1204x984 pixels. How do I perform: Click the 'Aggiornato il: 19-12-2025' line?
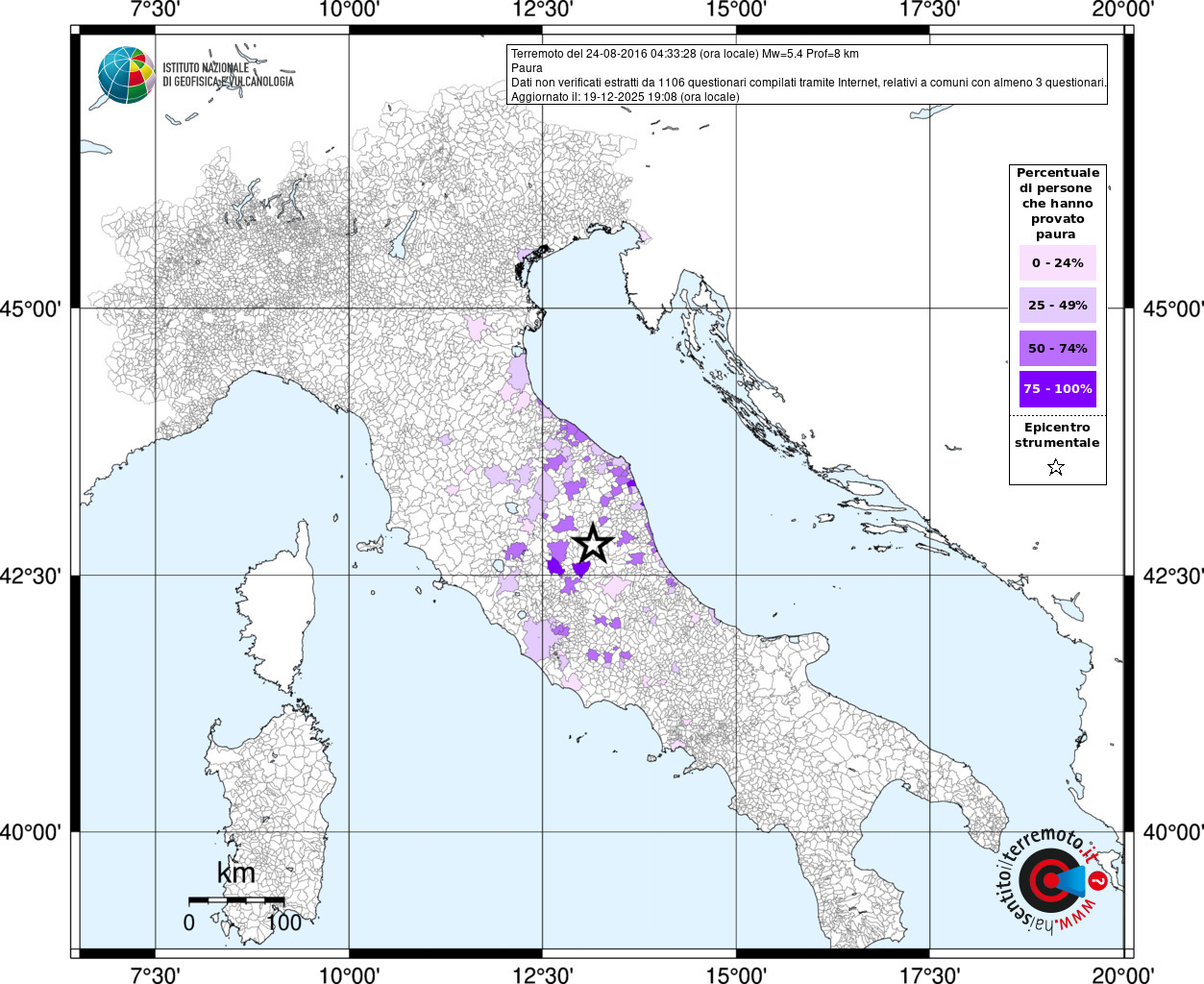point(625,97)
